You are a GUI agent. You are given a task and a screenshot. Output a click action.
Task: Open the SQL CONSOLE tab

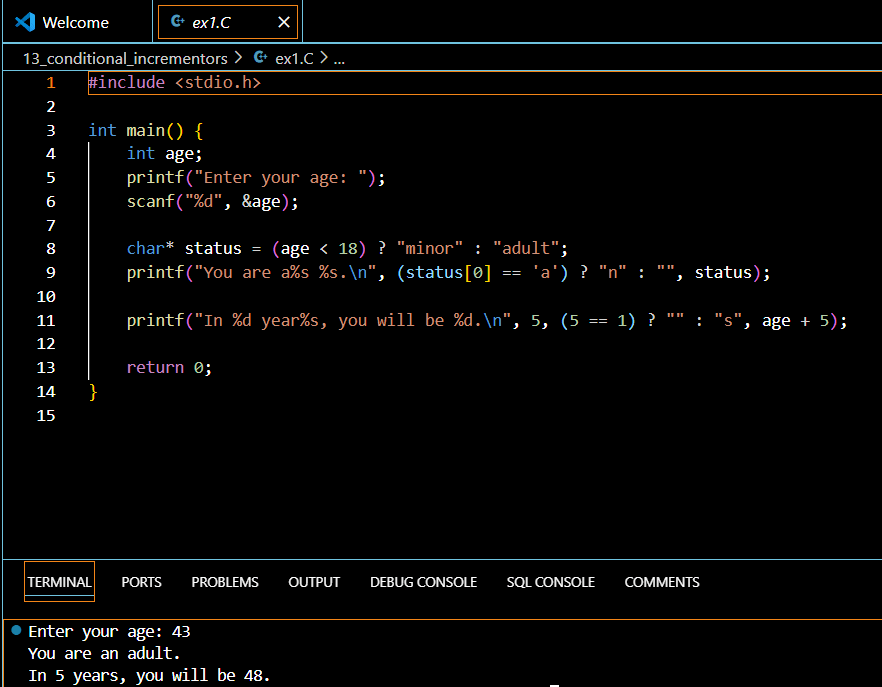click(x=550, y=582)
